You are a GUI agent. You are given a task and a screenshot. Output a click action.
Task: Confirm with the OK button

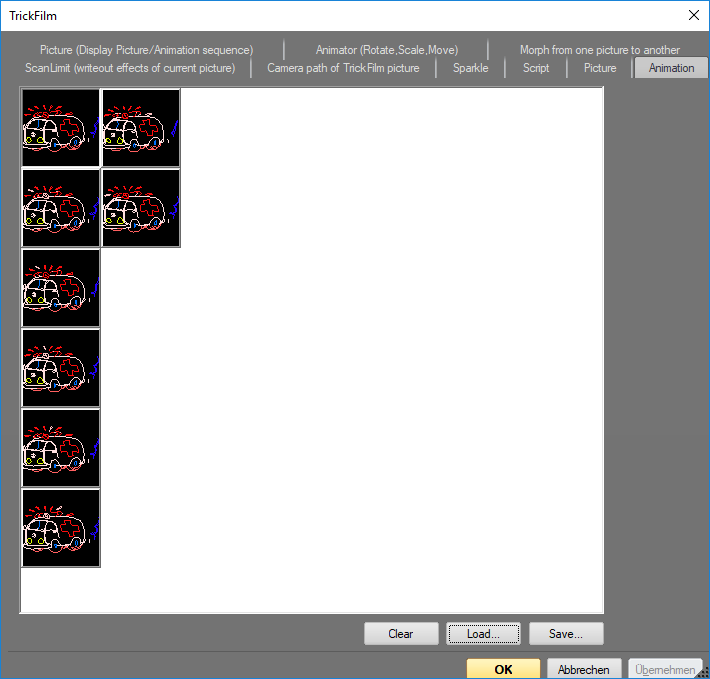[x=503, y=669]
